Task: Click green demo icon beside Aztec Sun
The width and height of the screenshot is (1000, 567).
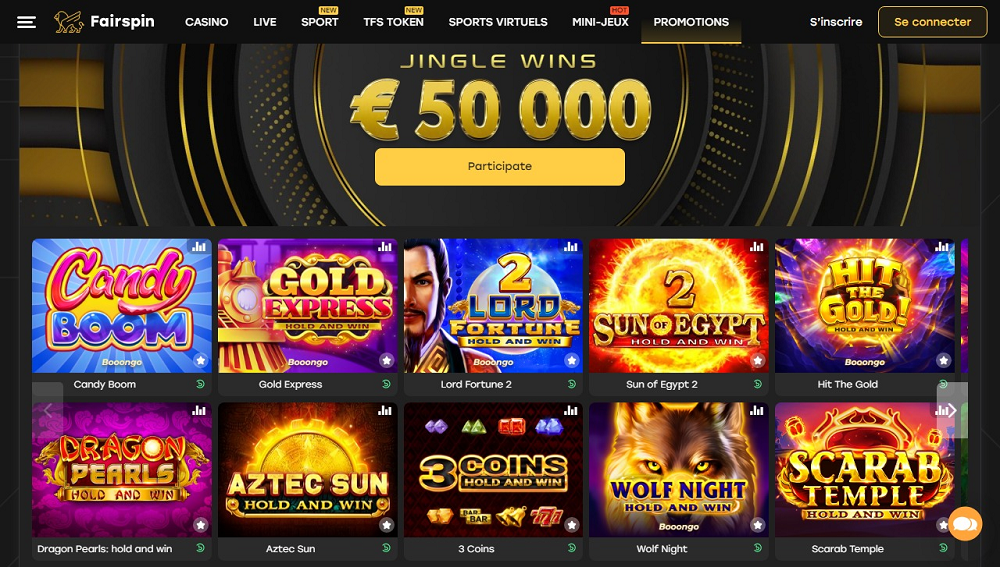Action: click(386, 548)
